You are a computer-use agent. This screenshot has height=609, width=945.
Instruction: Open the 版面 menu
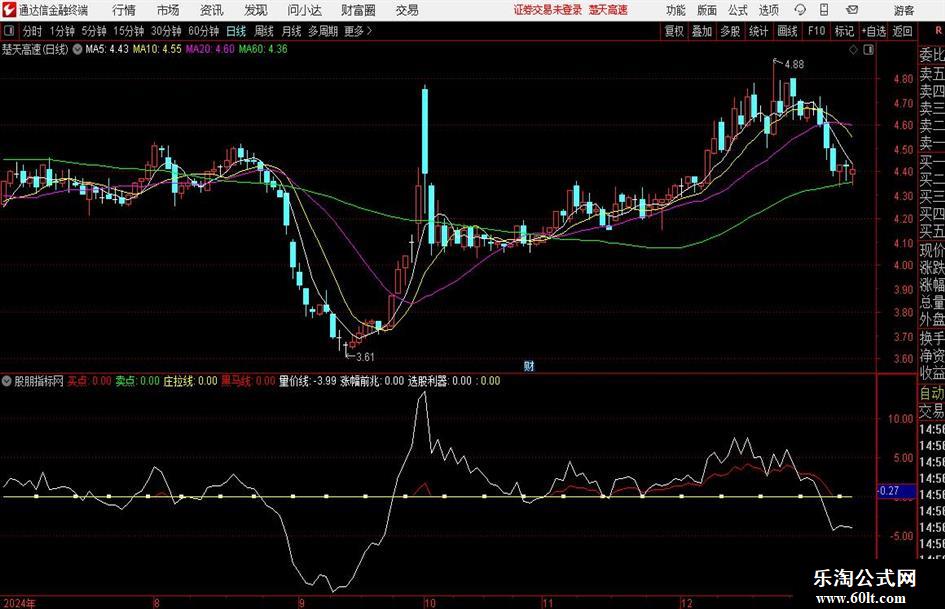pos(707,10)
